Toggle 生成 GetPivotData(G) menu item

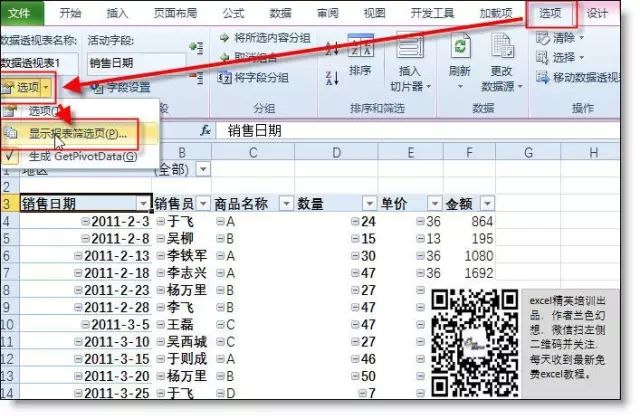(x=82, y=156)
